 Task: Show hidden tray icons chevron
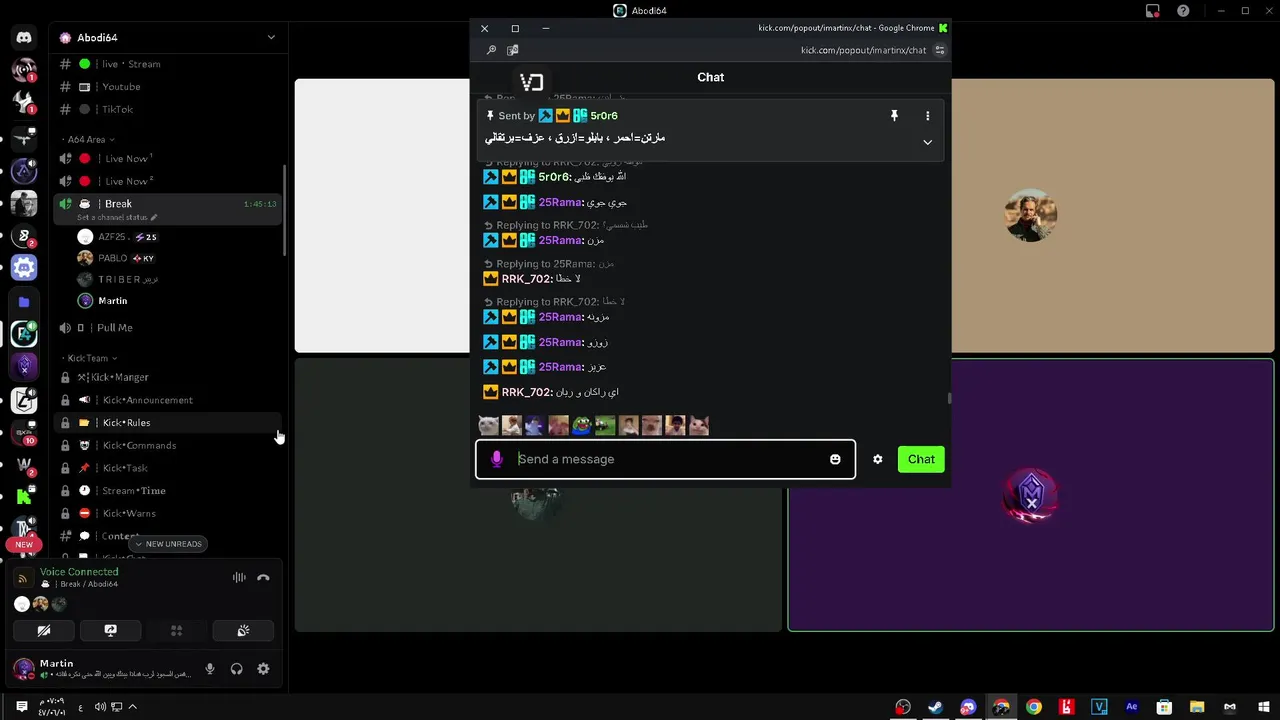132,707
